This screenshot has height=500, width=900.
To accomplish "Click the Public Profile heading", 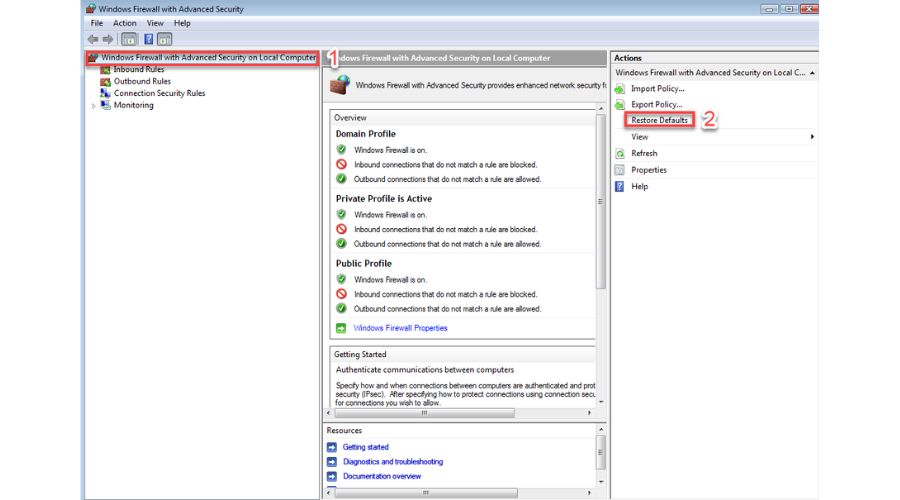I will point(363,263).
